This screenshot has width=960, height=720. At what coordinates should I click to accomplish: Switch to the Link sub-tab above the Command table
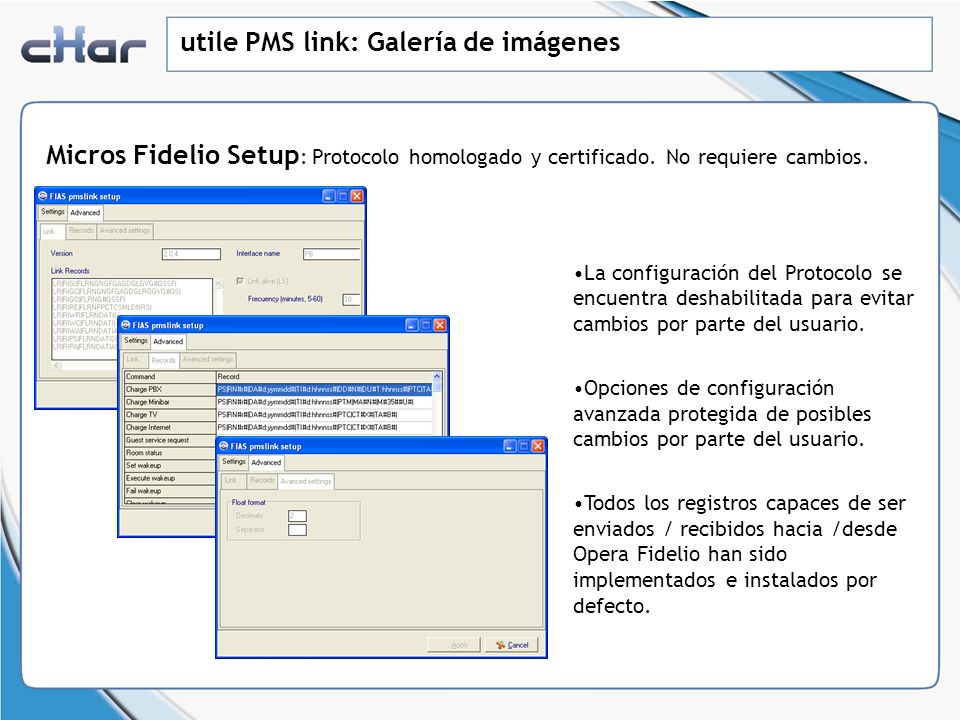click(x=133, y=359)
